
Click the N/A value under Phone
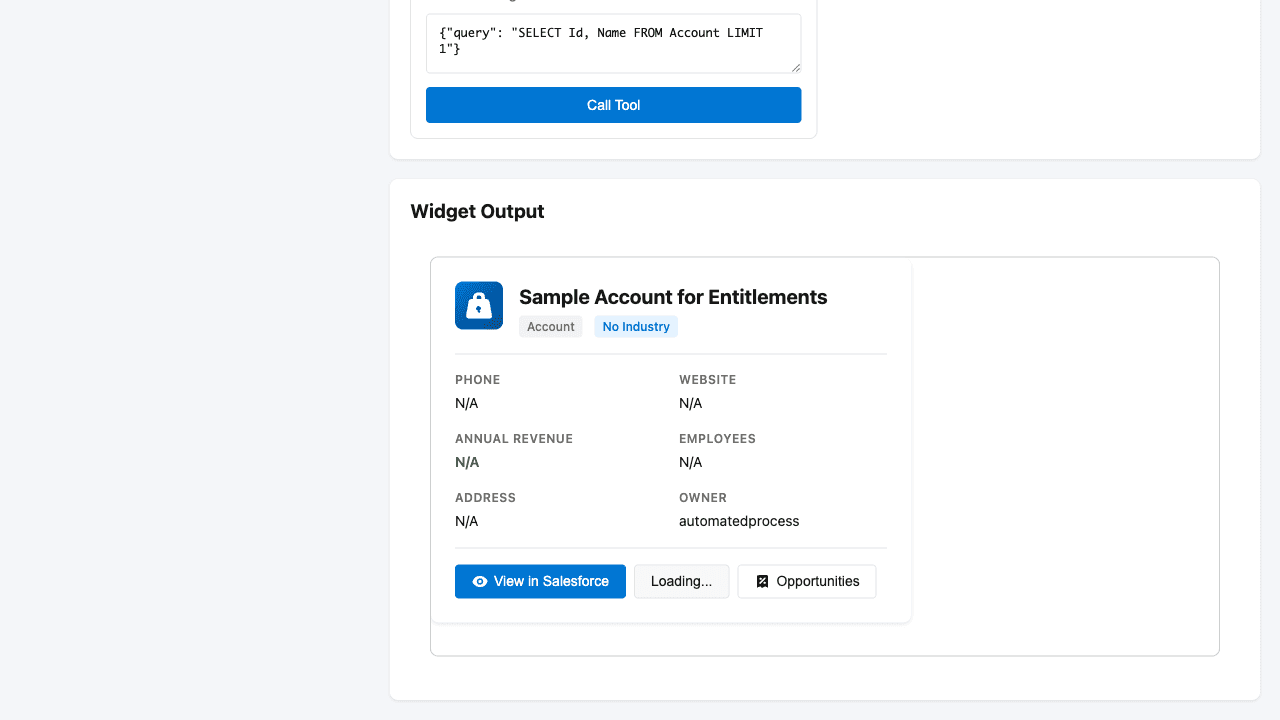467,403
